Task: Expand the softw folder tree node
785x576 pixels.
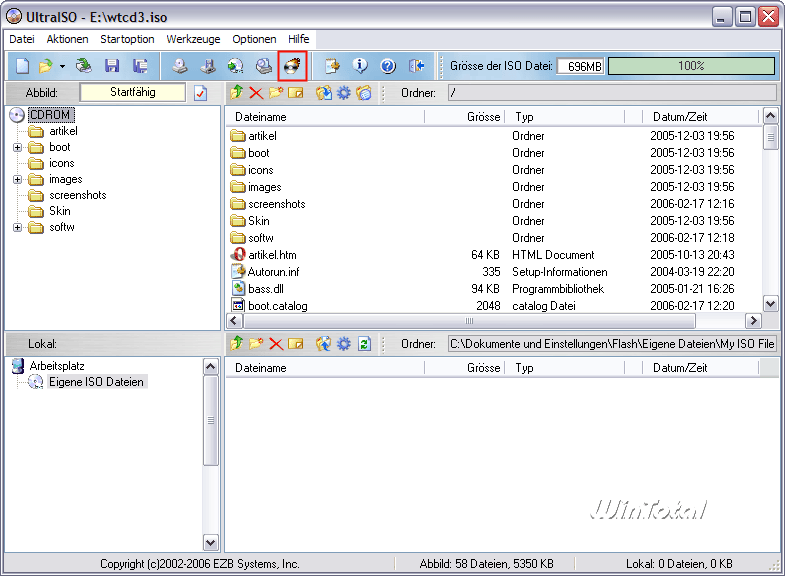Action: [17, 227]
